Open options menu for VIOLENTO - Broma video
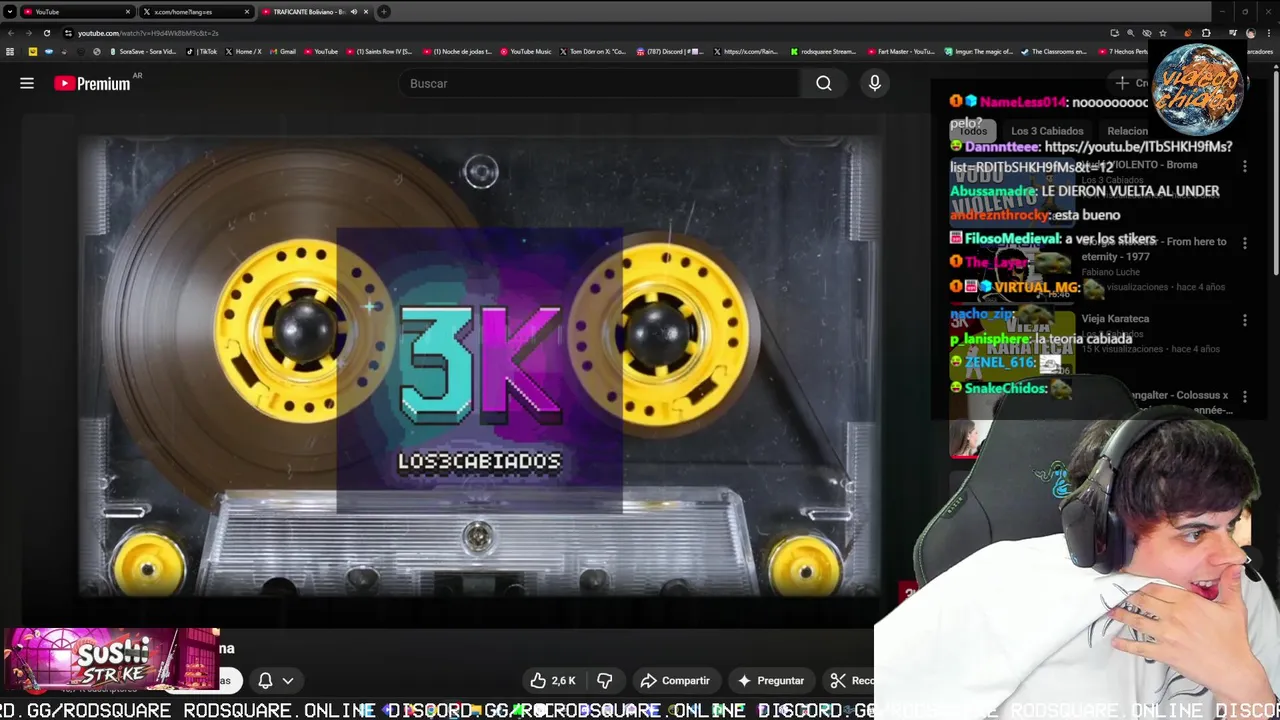This screenshot has height=720, width=1280. click(1245, 166)
